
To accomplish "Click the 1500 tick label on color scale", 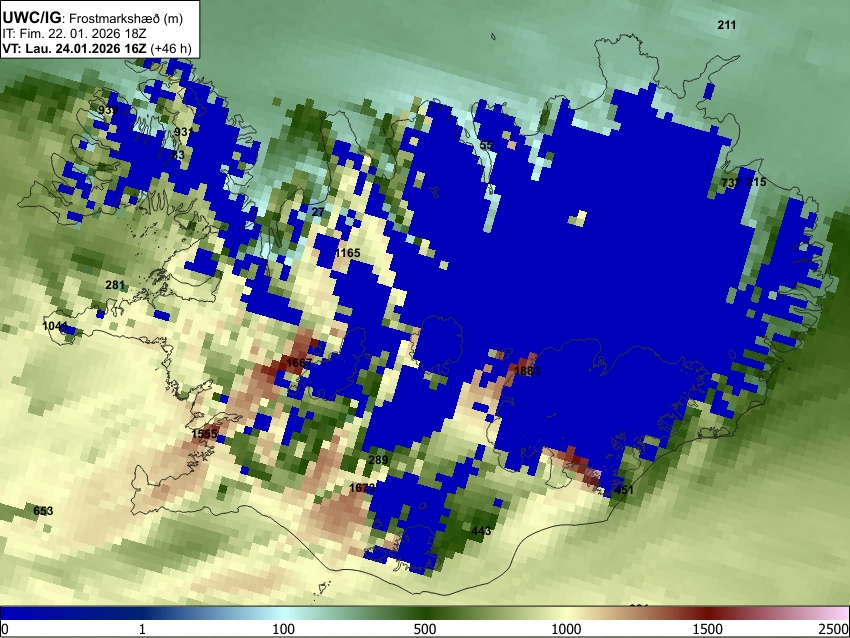I will pyautogui.click(x=708, y=629).
